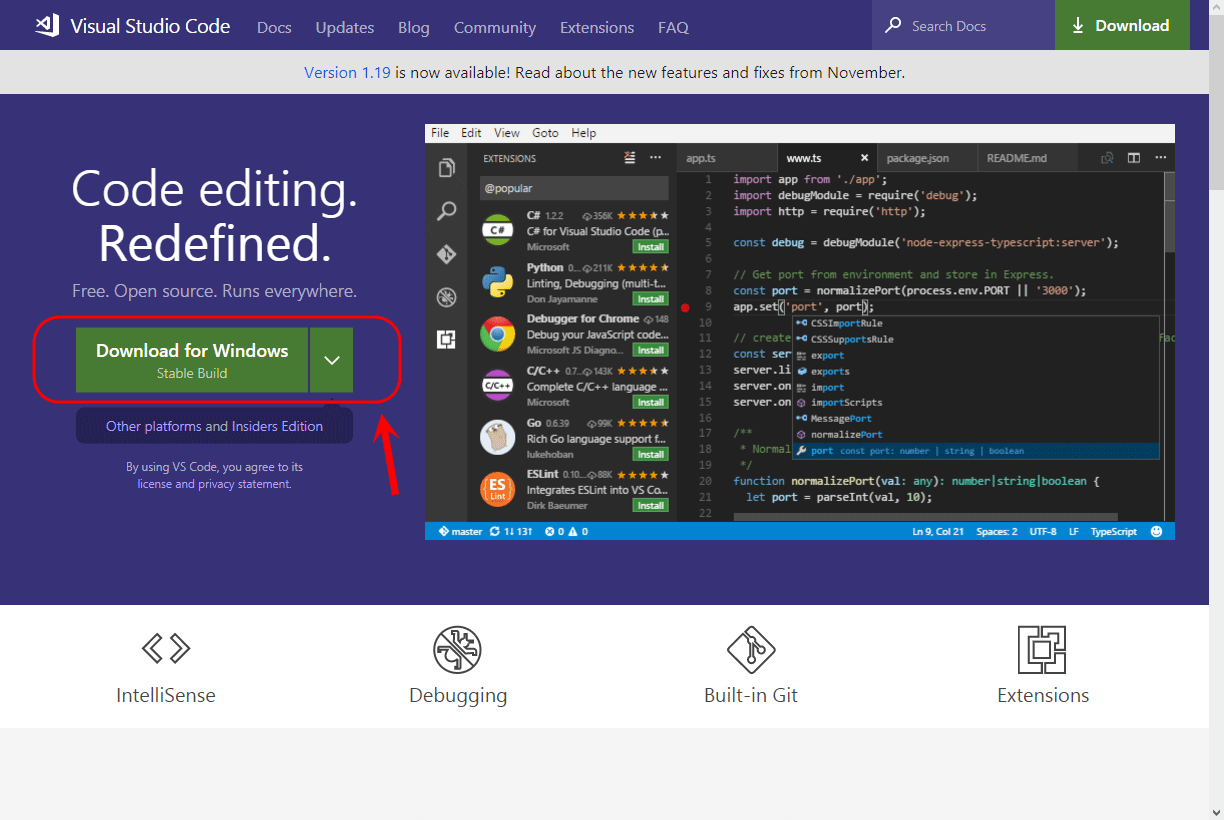The width and height of the screenshot is (1224, 820).
Task: Click Install button for Go extension
Action: 651,454
